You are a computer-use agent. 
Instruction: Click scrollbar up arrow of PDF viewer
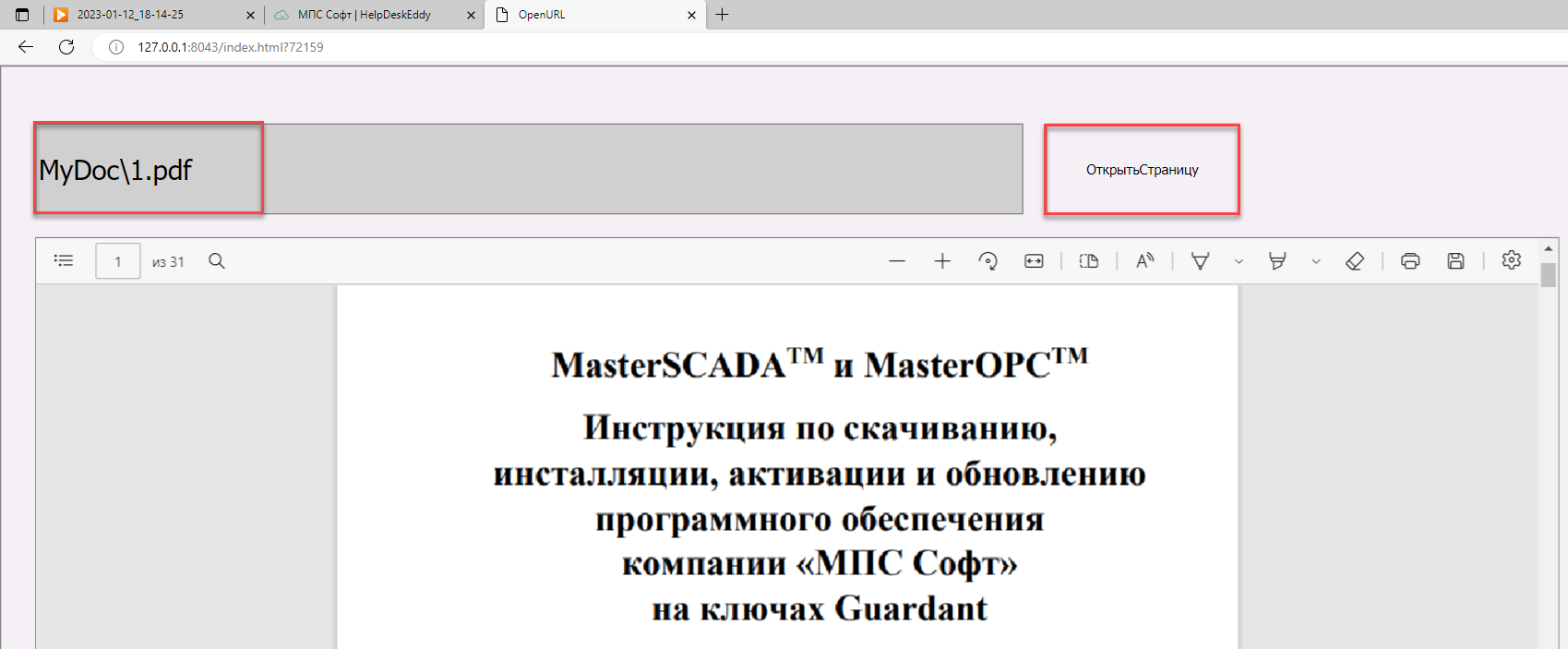1548,249
